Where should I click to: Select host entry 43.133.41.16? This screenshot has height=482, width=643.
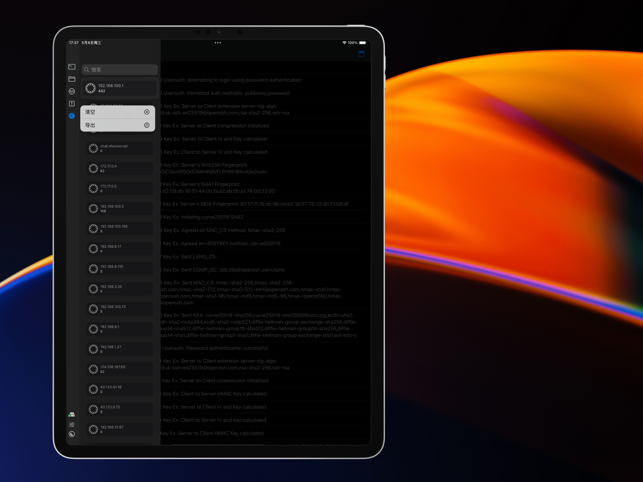pos(120,389)
